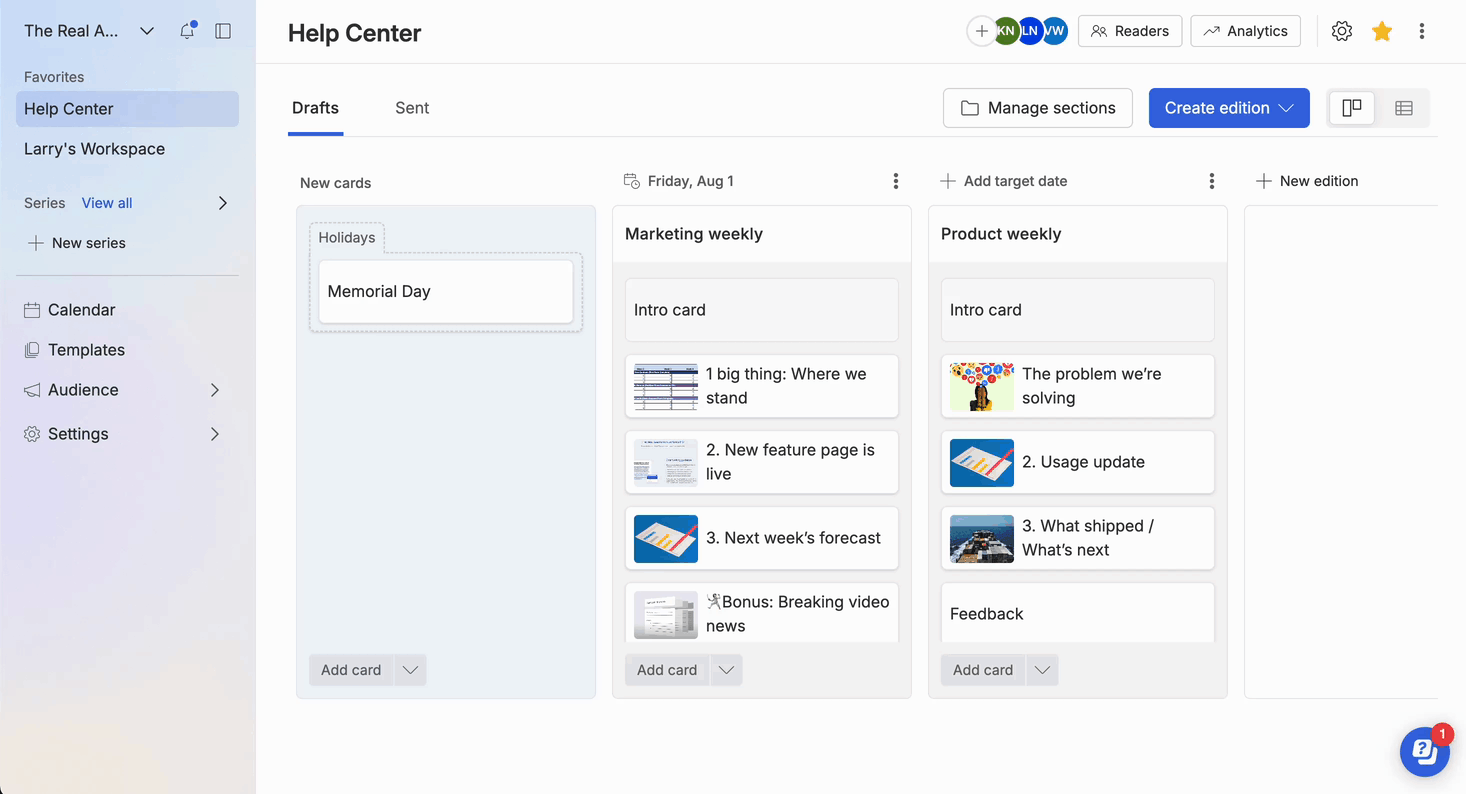The width and height of the screenshot is (1466, 794).
Task: Open the VW user avatar
Action: (1055, 31)
